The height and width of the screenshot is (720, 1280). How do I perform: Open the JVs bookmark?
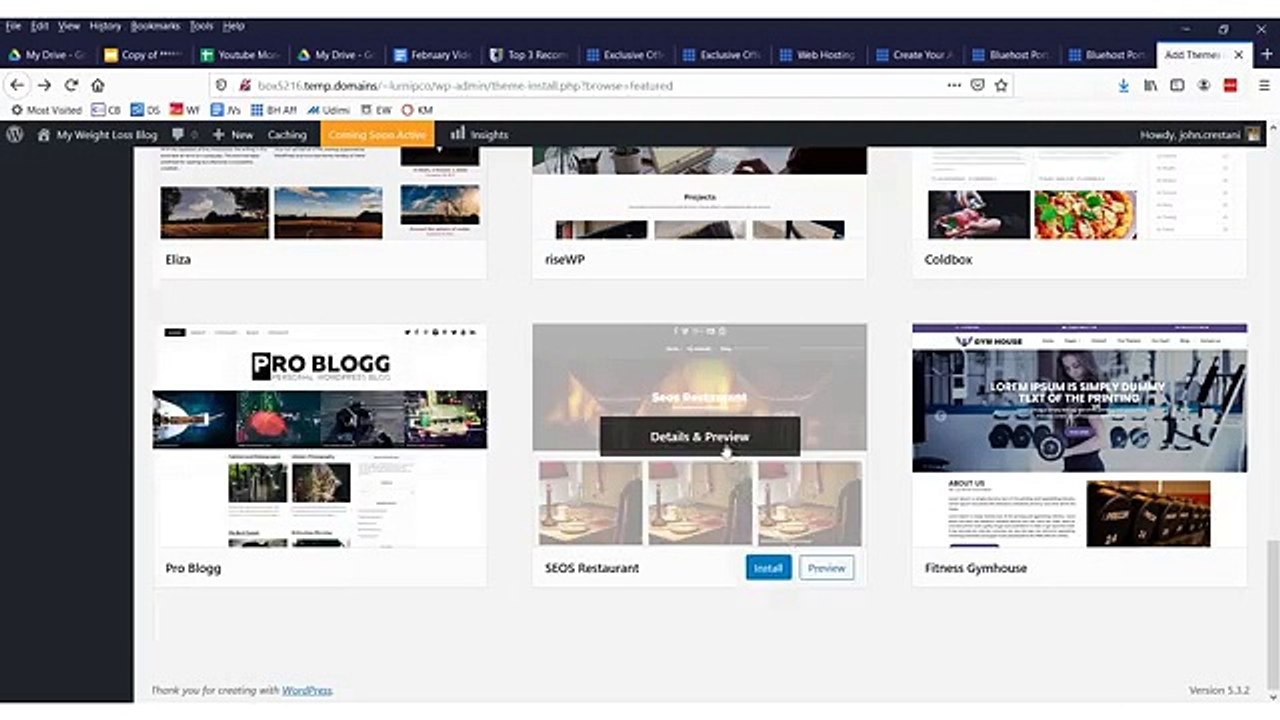(x=226, y=110)
